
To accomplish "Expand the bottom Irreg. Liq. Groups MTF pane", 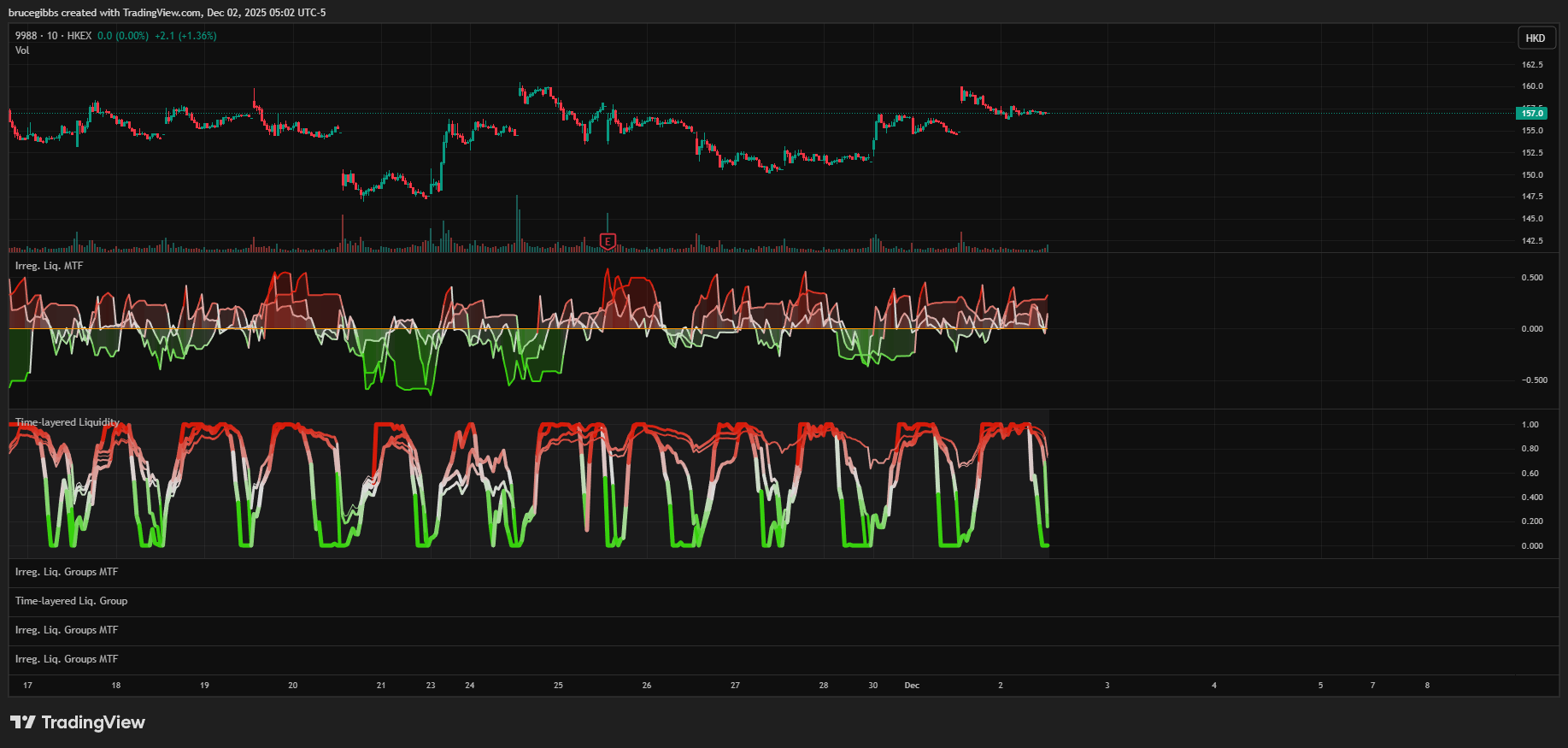I will click(x=67, y=659).
